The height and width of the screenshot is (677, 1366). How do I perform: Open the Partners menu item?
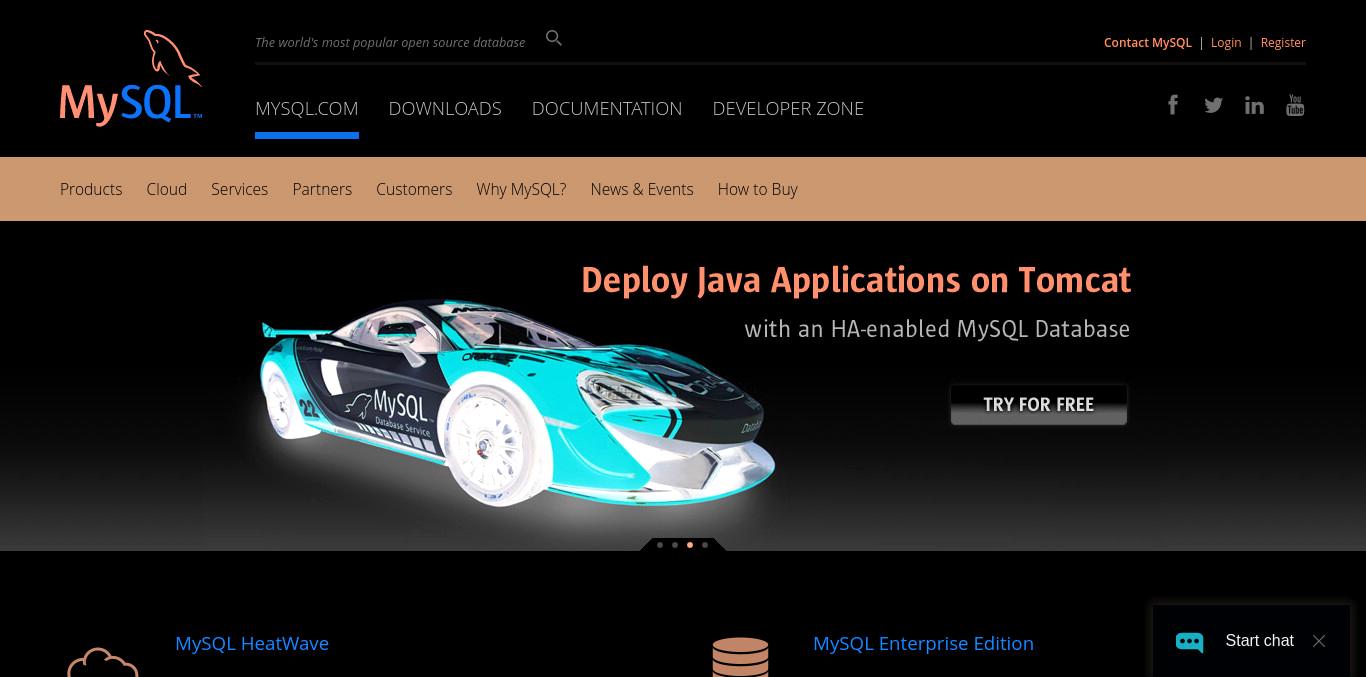point(322,189)
